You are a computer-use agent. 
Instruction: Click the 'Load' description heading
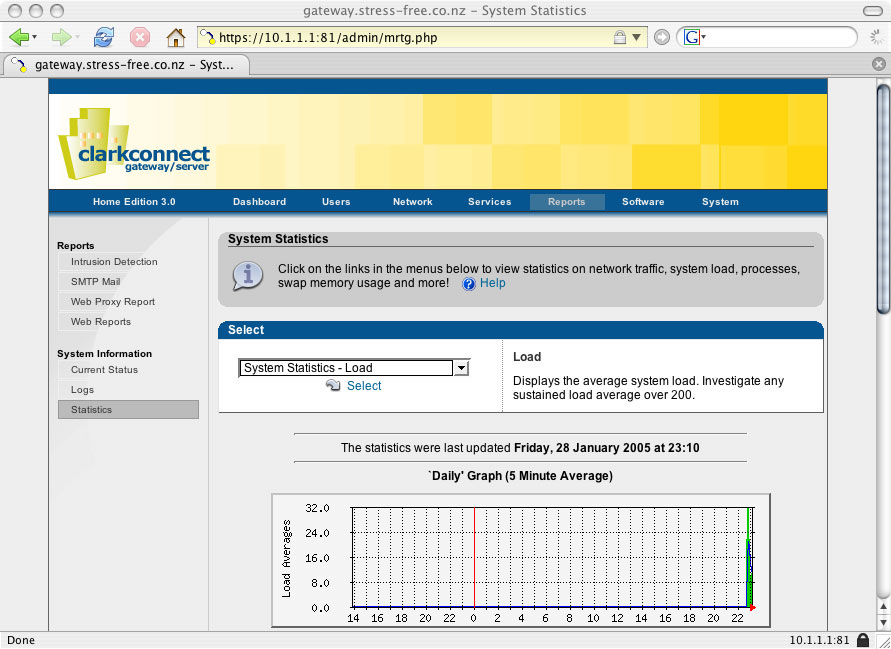tap(527, 357)
